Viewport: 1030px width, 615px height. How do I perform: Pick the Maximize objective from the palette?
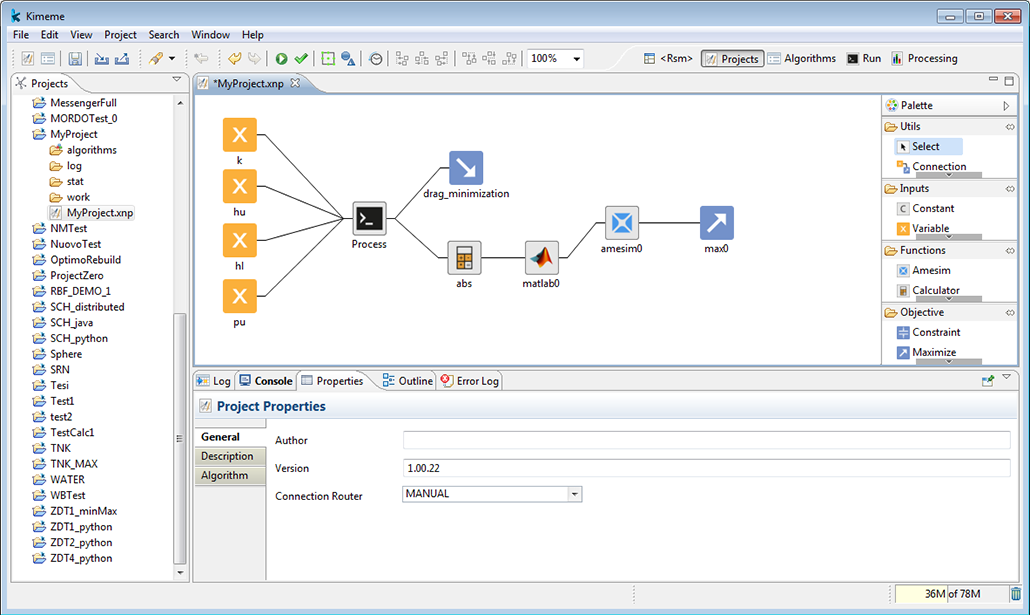(x=926, y=352)
